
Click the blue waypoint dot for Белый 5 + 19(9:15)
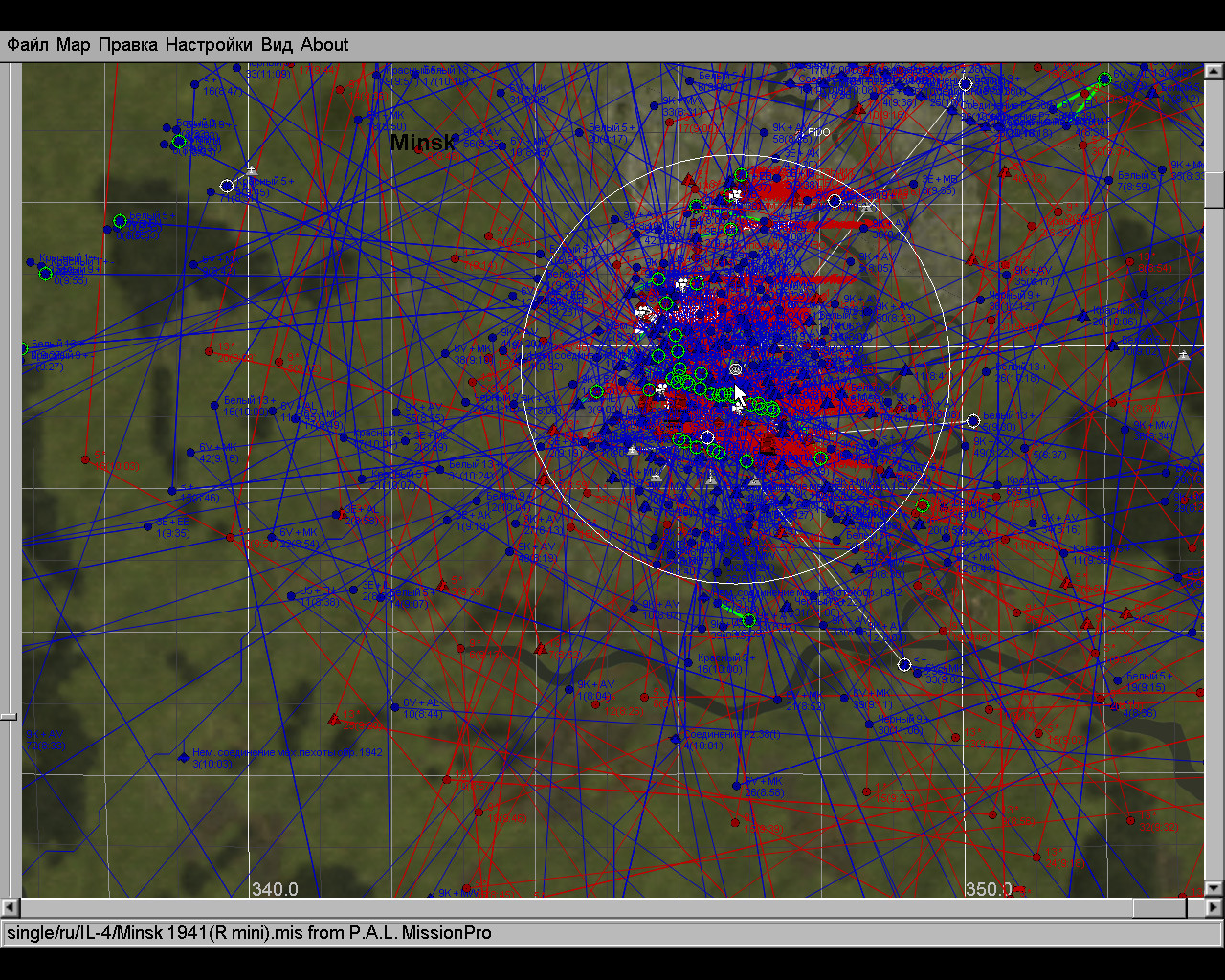point(1118,681)
